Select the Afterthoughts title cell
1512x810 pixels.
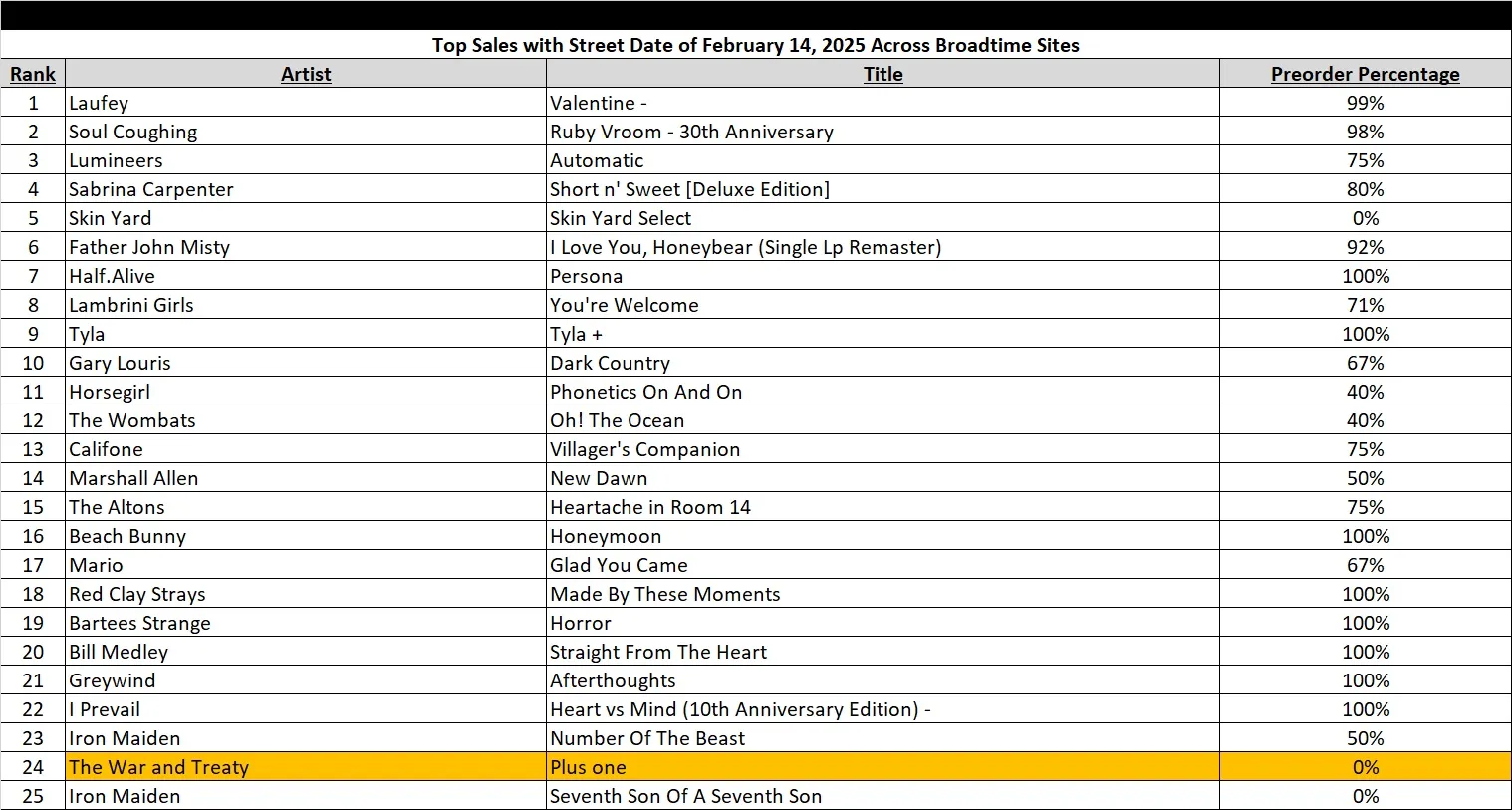coord(882,680)
